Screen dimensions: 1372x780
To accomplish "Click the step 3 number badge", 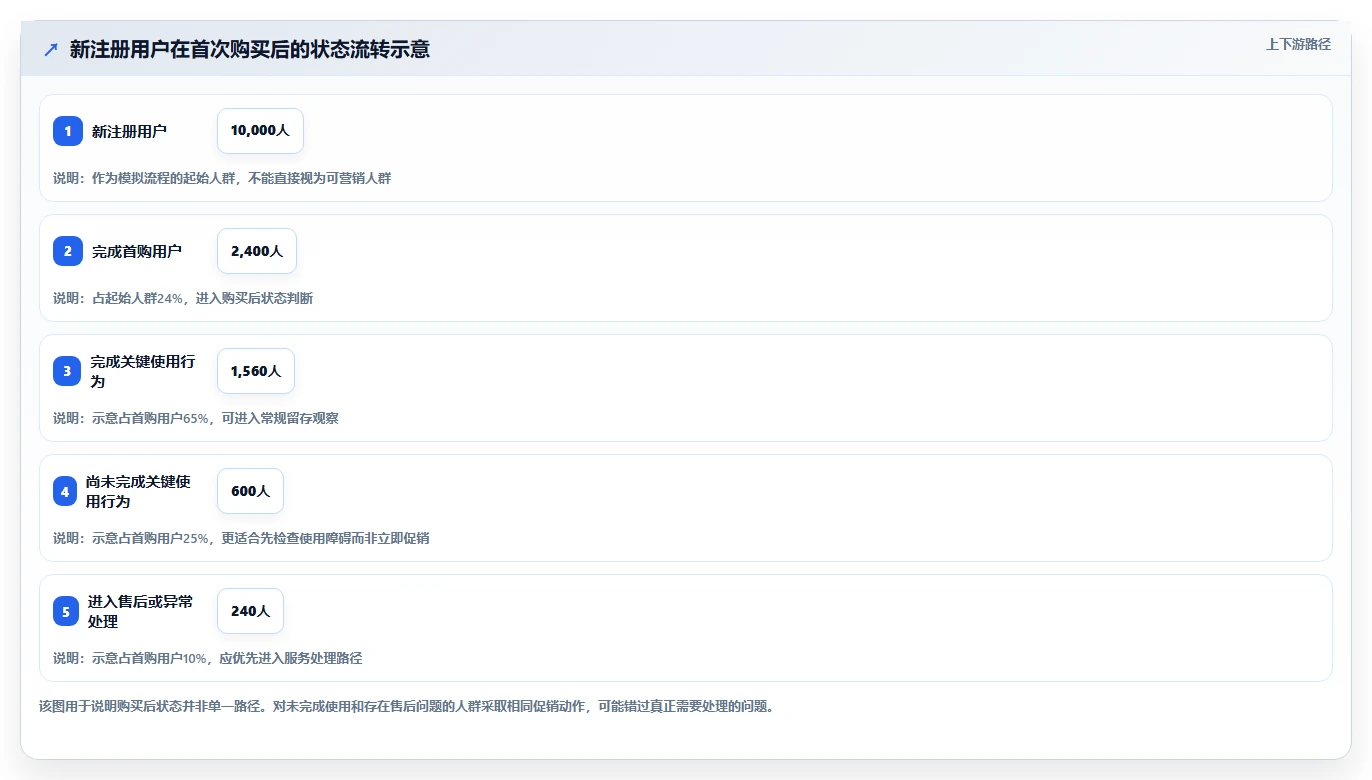I will tap(67, 371).
